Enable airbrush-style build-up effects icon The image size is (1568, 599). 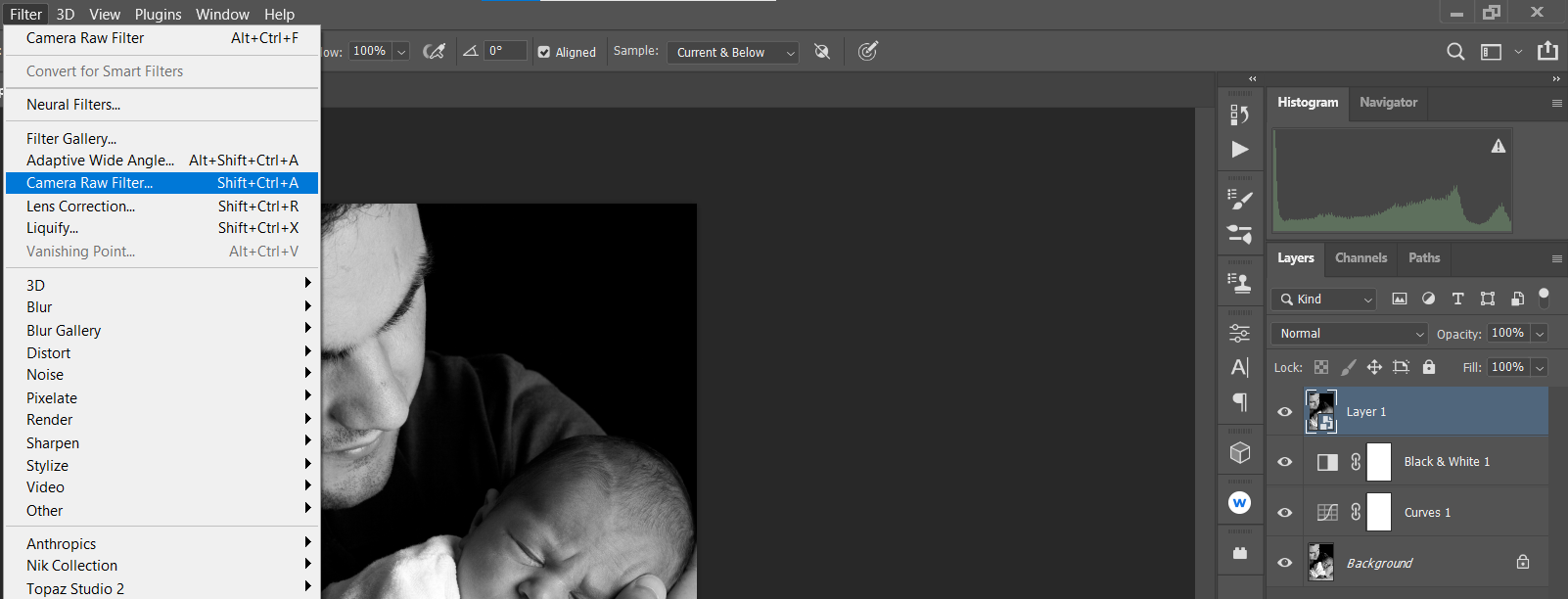434,52
